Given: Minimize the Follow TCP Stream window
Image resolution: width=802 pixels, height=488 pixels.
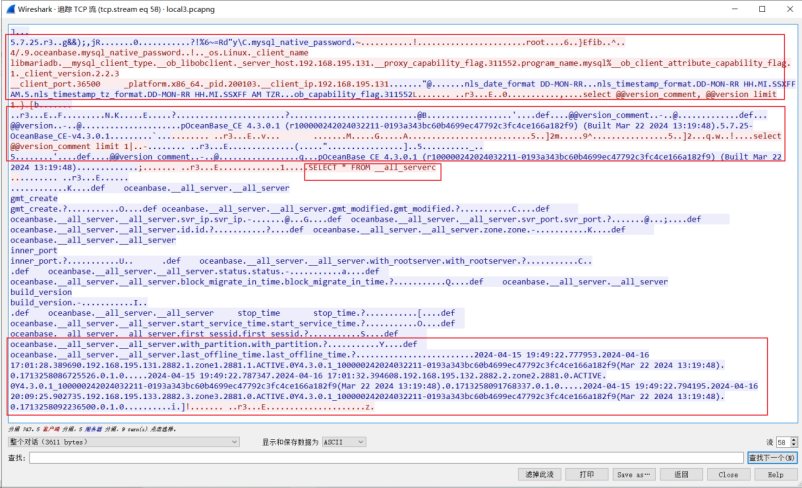Looking at the screenshot, I should [735, 9].
